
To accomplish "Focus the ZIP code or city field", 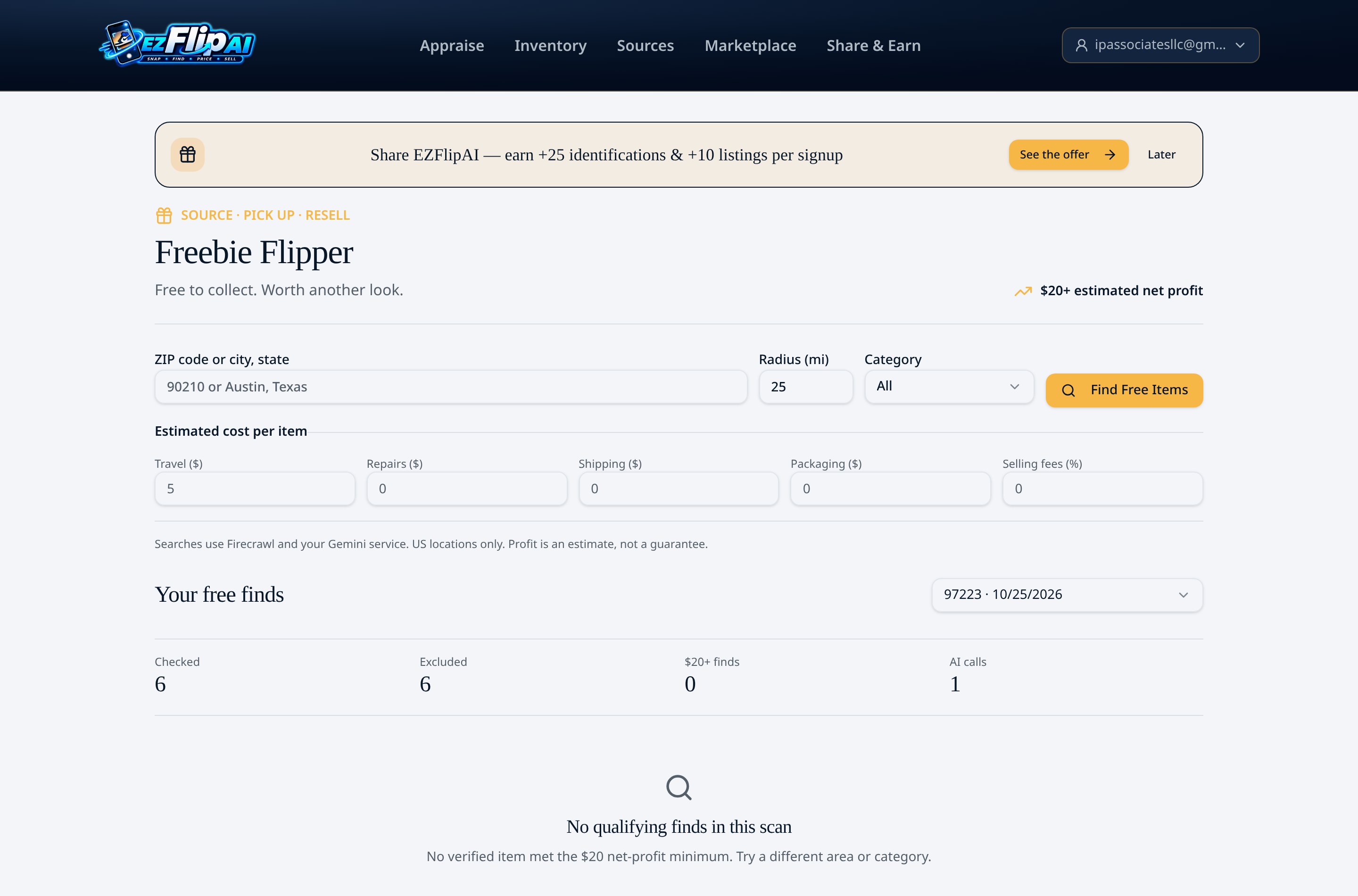I will pos(451,387).
